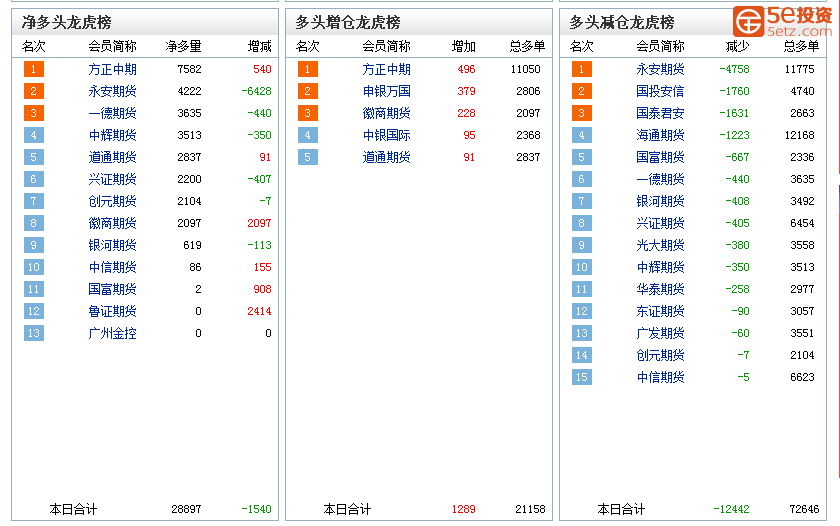Click 道通期货 in 净多头龙虎榜 list

(112, 157)
